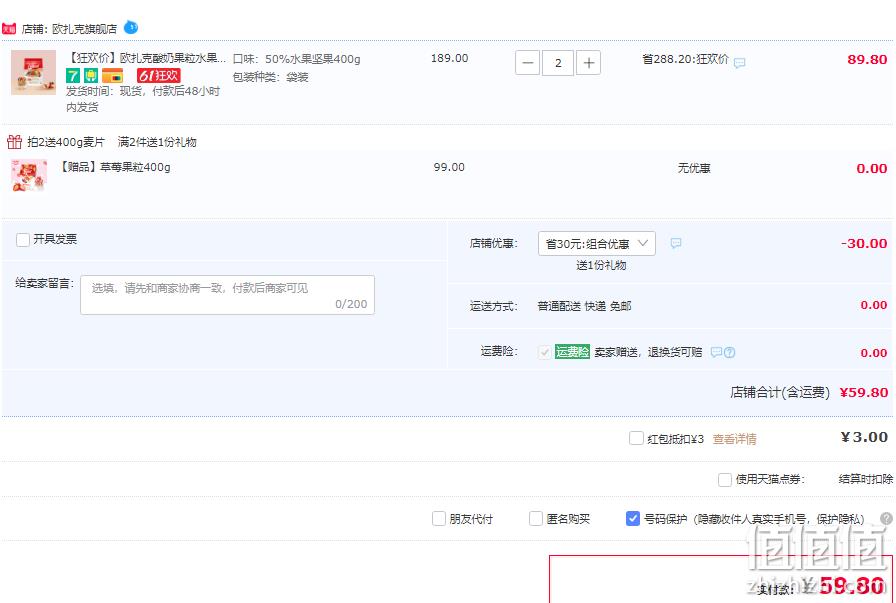Viewport: 896px width, 603px height.
Task: Click the blue Wangwang chat icon beside store name
Action: [x=131, y=27]
